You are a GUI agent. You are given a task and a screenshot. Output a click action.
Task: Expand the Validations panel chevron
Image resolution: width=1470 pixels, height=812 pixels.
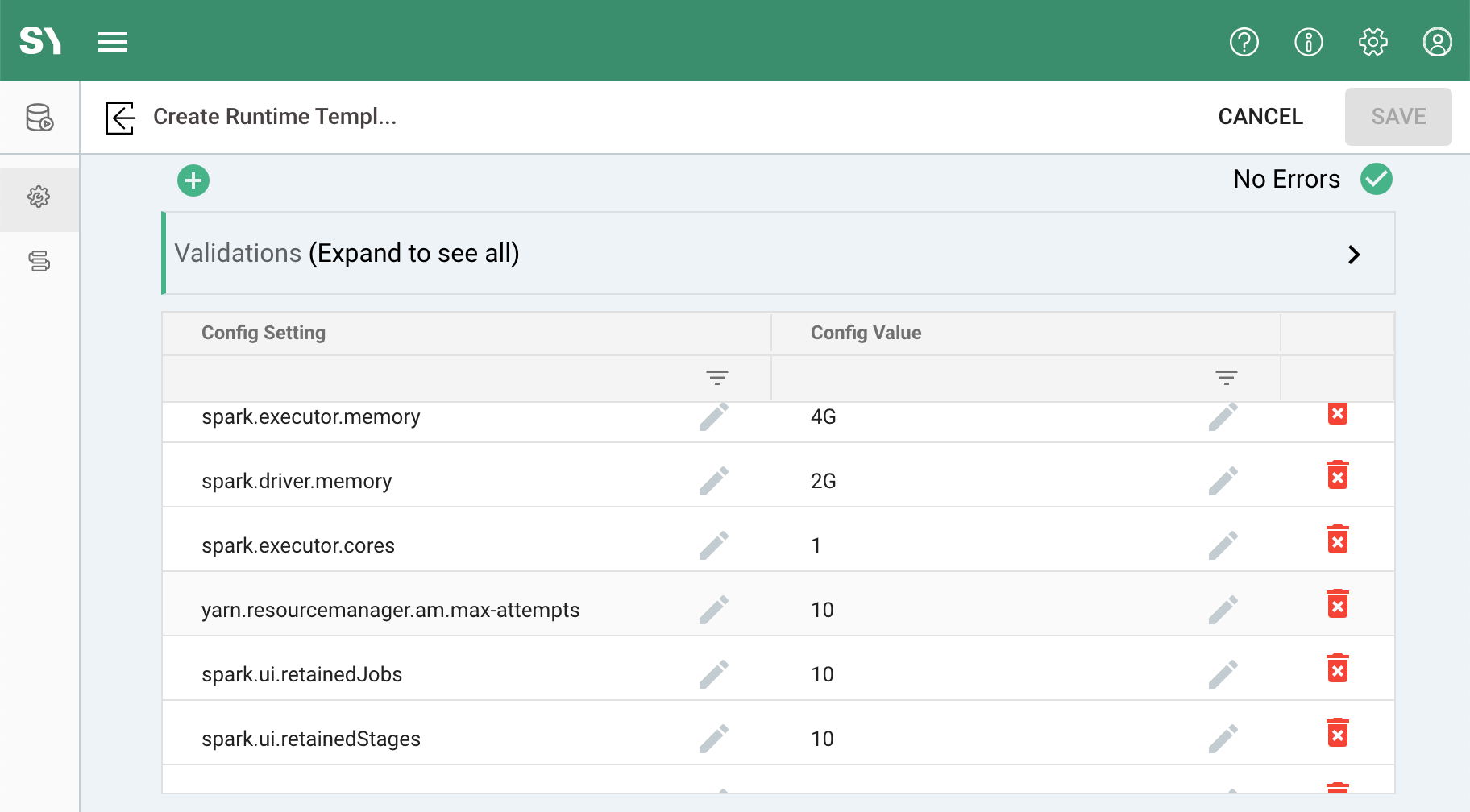tap(1353, 255)
